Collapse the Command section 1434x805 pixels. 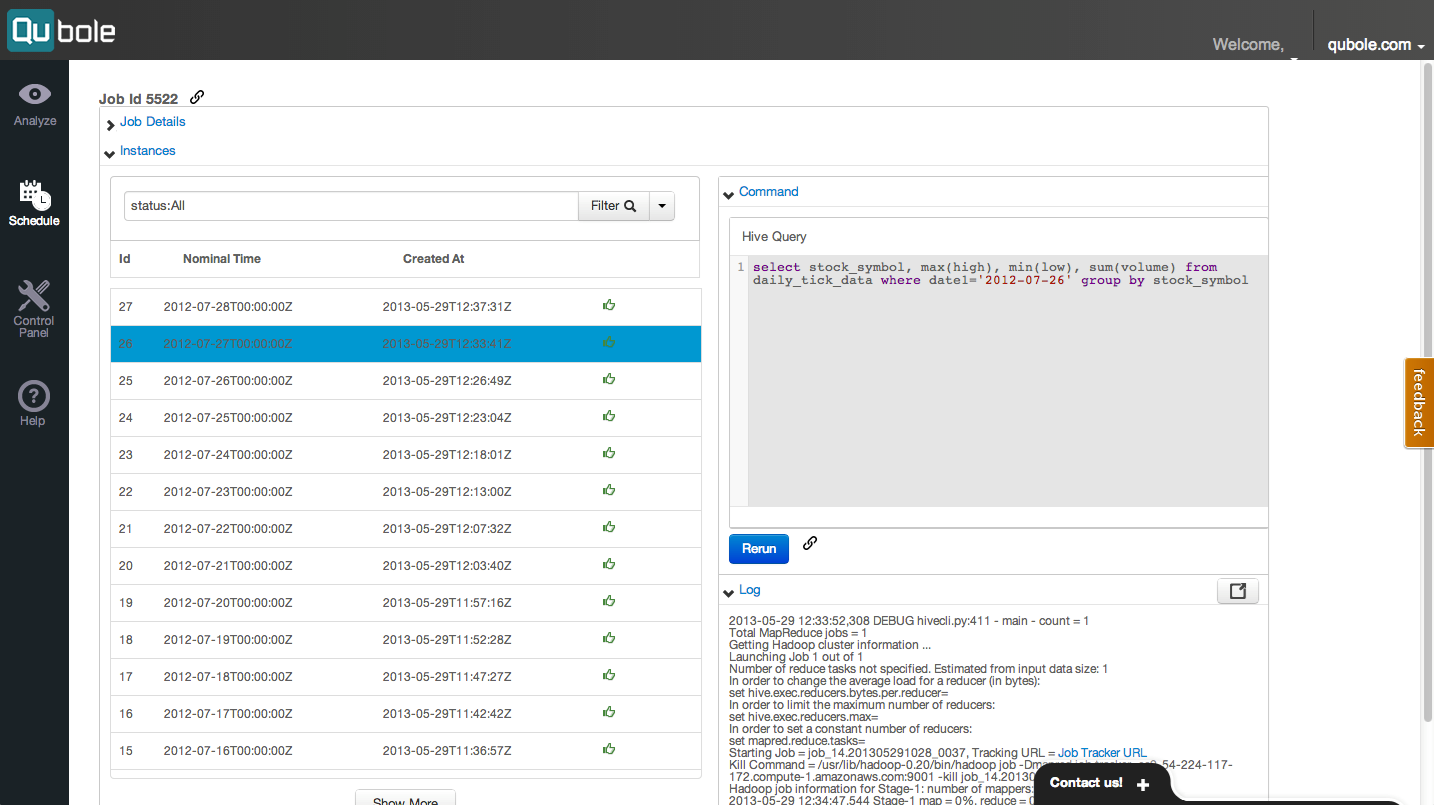[x=768, y=192]
